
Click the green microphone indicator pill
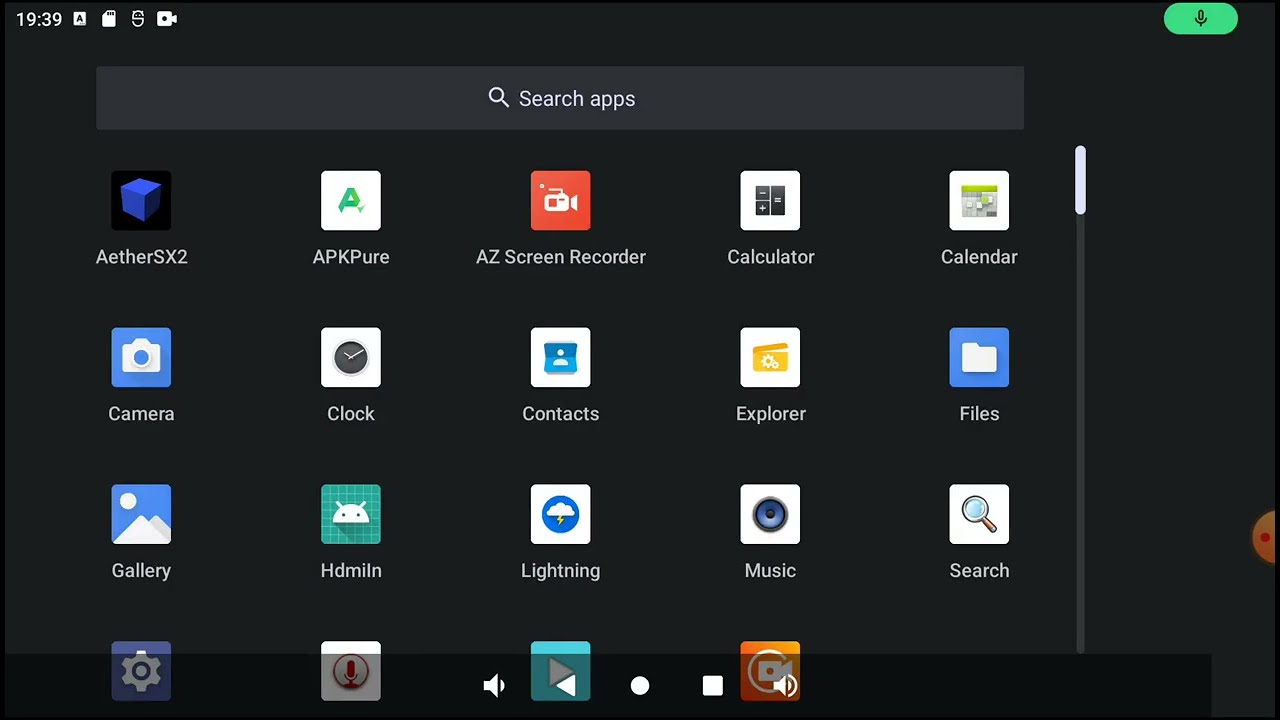1201,19
